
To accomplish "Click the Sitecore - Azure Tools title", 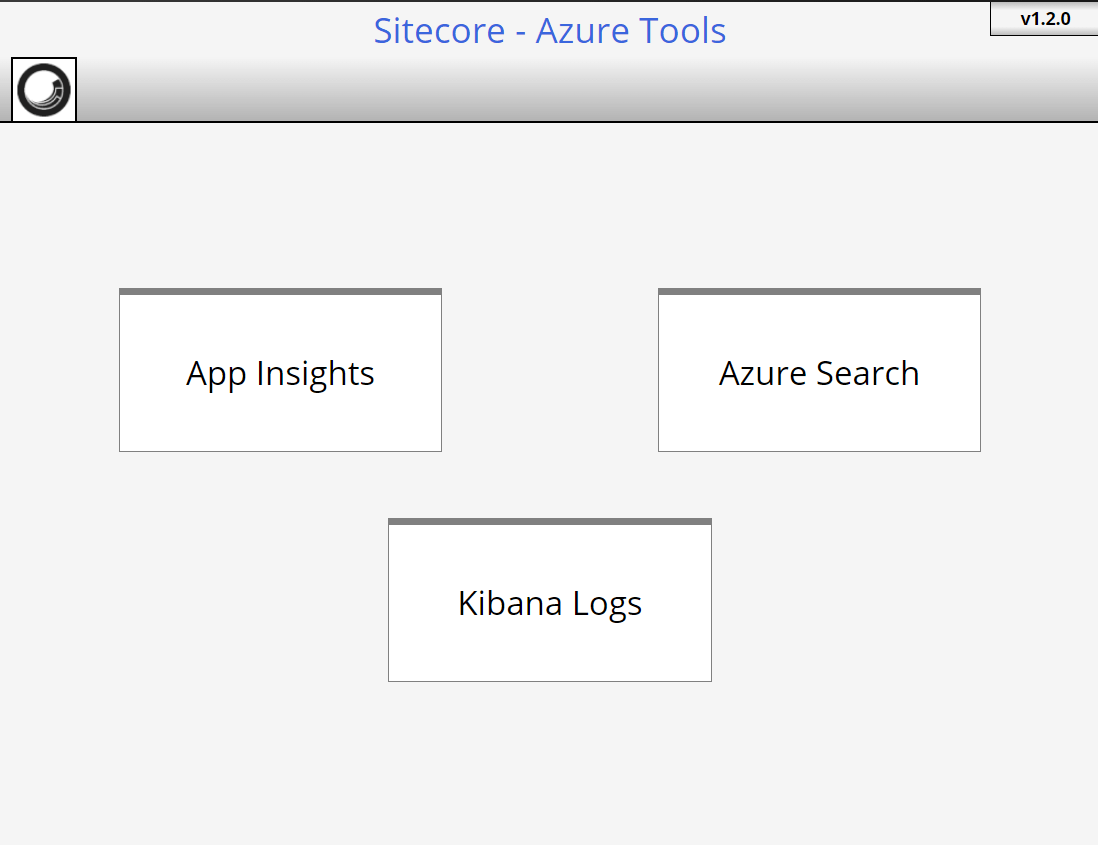I will [x=549, y=31].
